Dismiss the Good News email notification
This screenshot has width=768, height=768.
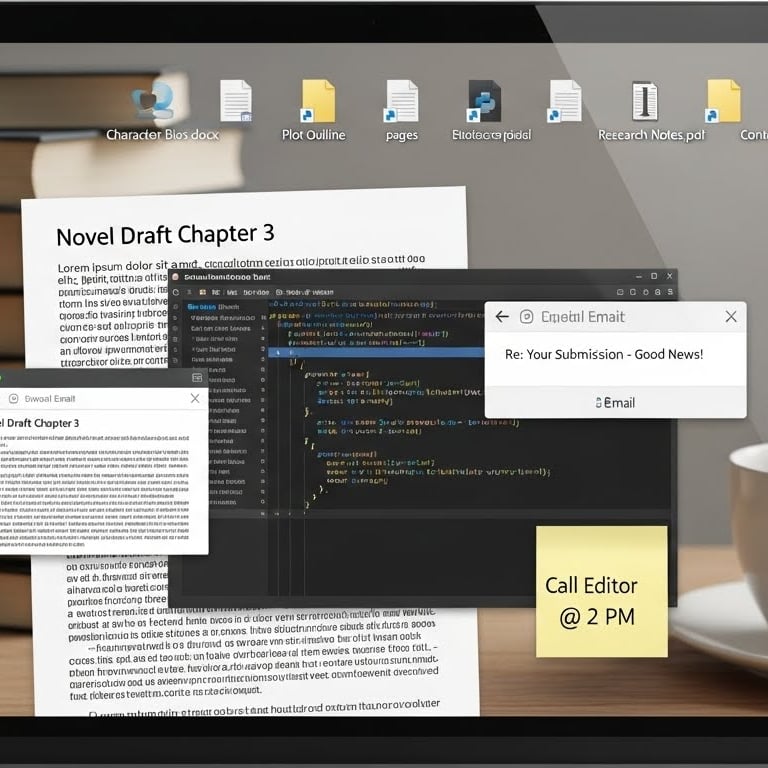coord(731,316)
